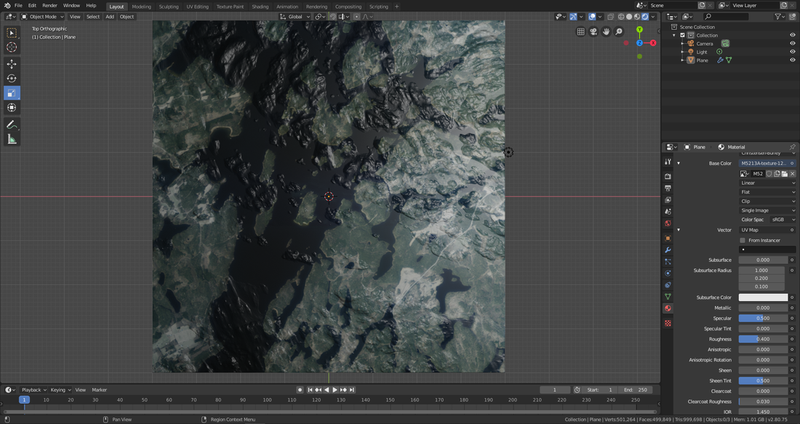800x424 pixels.
Task: Uncheck the Collection exclude checkbox
Action: 683,35
